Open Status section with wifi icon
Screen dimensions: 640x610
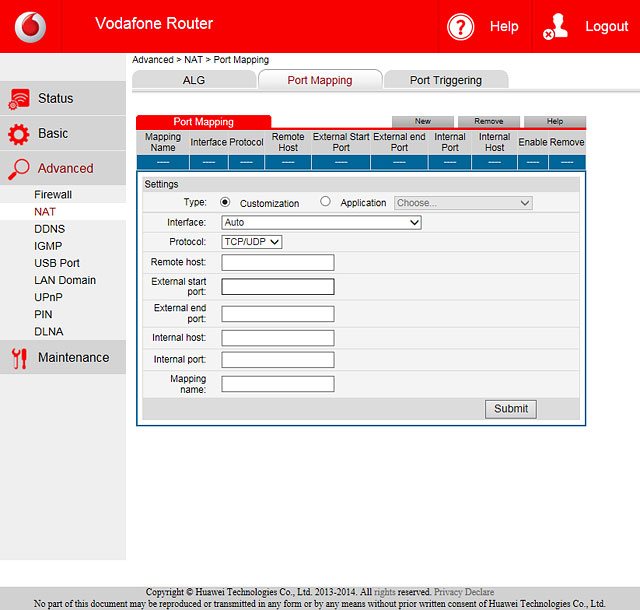pyautogui.click(x=19, y=99)
